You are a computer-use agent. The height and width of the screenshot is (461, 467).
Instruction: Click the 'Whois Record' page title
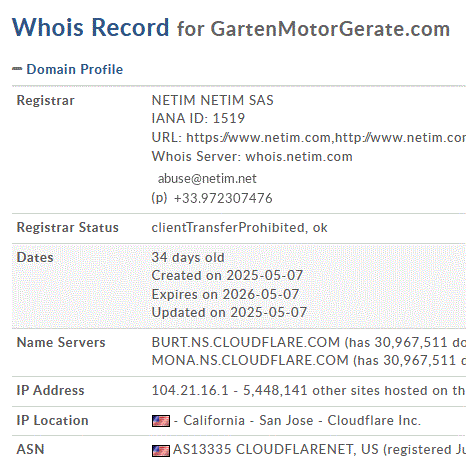[91, 27]
